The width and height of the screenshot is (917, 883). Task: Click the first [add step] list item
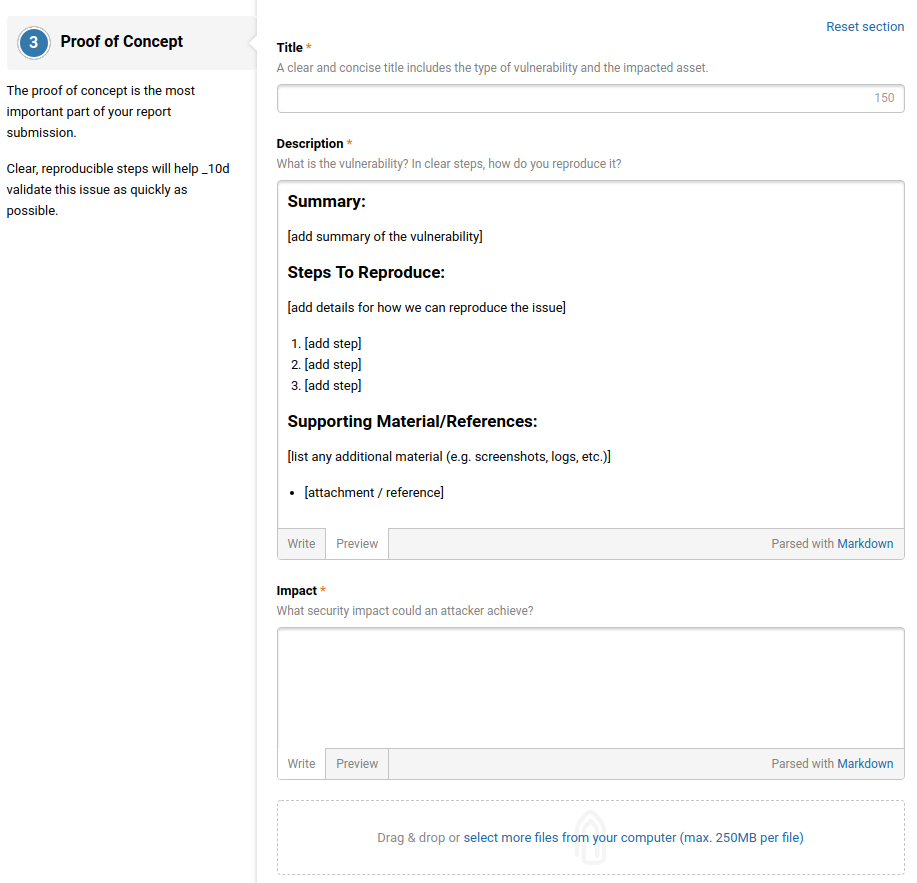pos(332,343)
